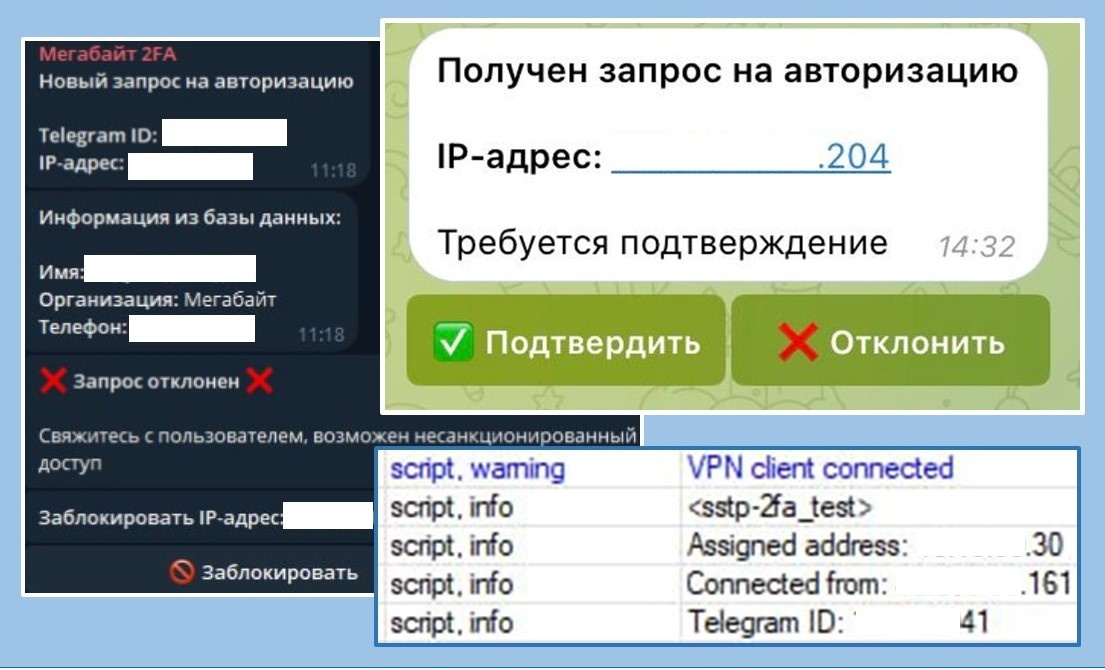Image resolution: width=1105 pixels, height=670 pixels.
Task: Click red cross after Запрос отклонен
Action: 259,381
